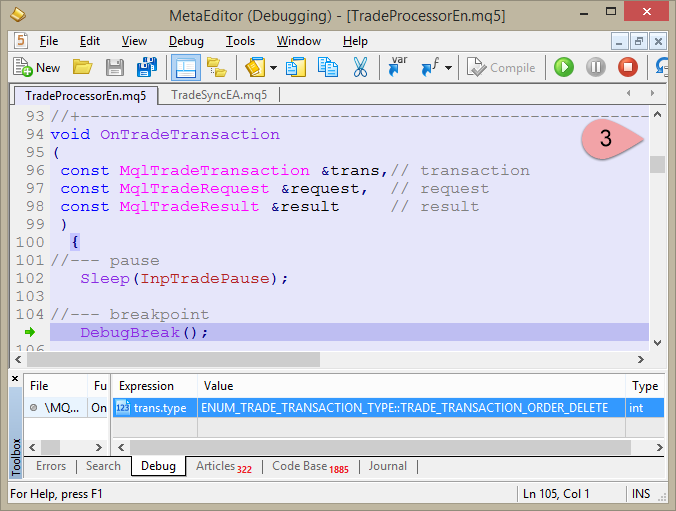Click the green current-line debug arrow

click(30, 332)
